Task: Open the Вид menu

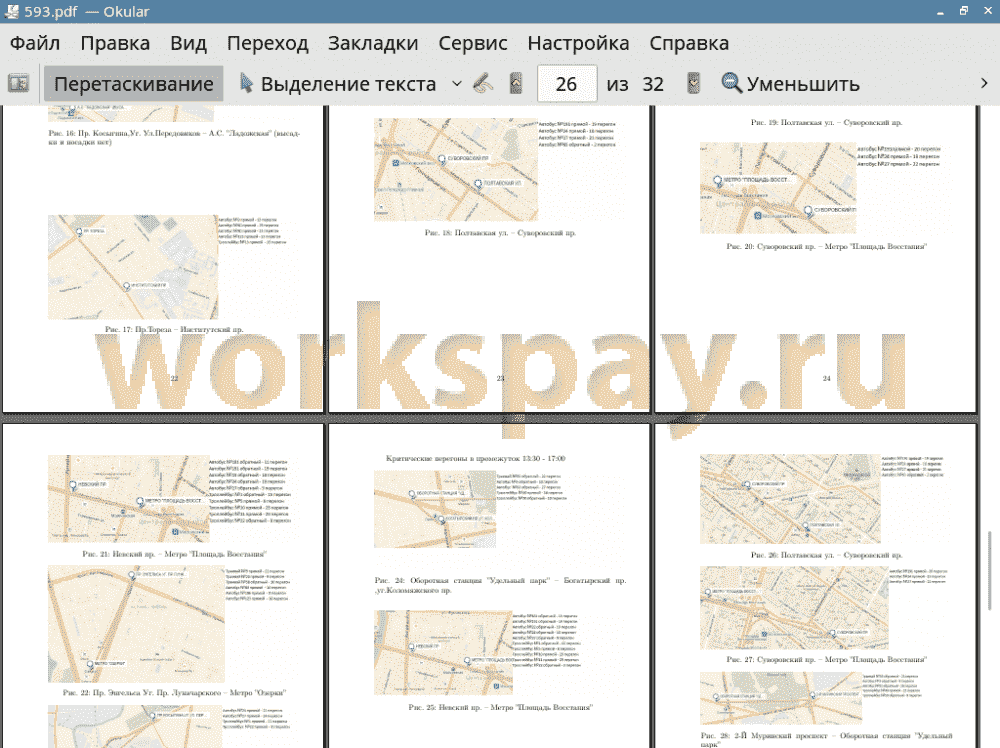Action: tap(188, 43)
